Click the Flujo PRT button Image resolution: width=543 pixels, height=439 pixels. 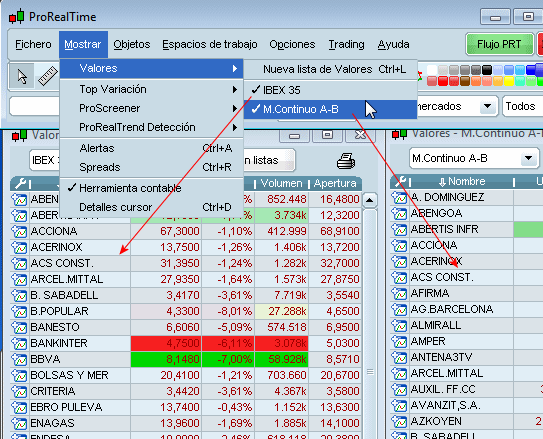(x=499, y=44)
